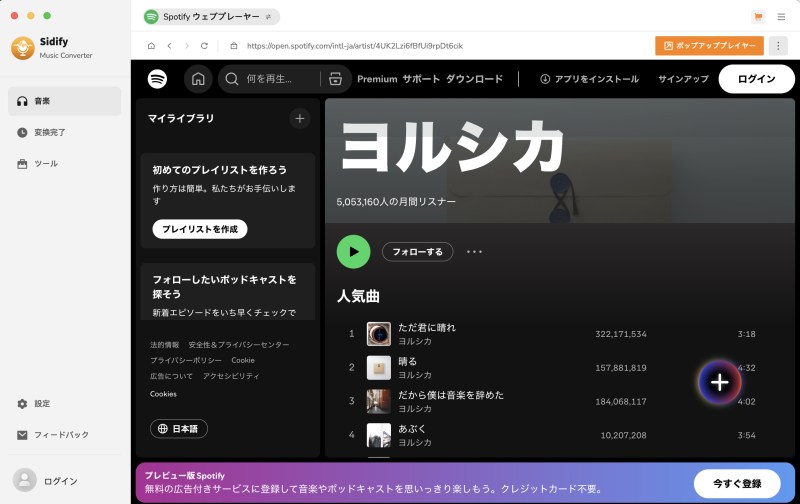
Task: Click アプリをインストール
Action: pyautogui.click(x=589, y=79)
